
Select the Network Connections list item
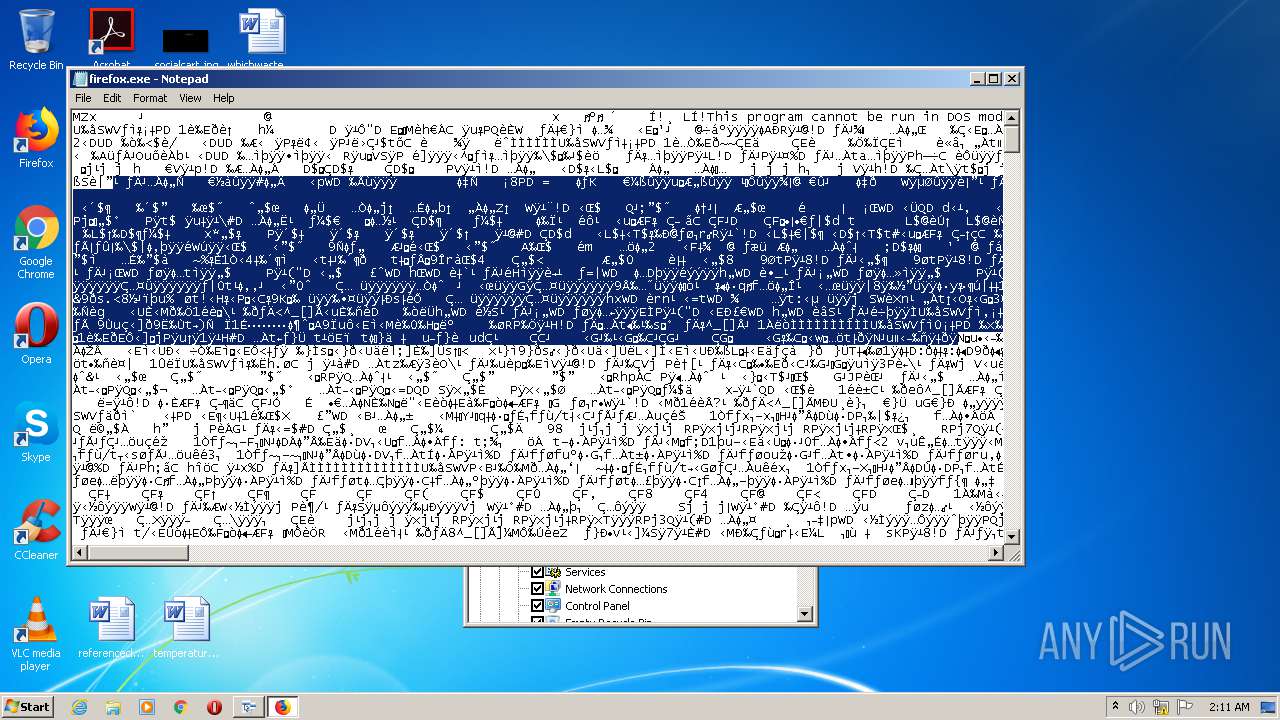tap(616, 589)
